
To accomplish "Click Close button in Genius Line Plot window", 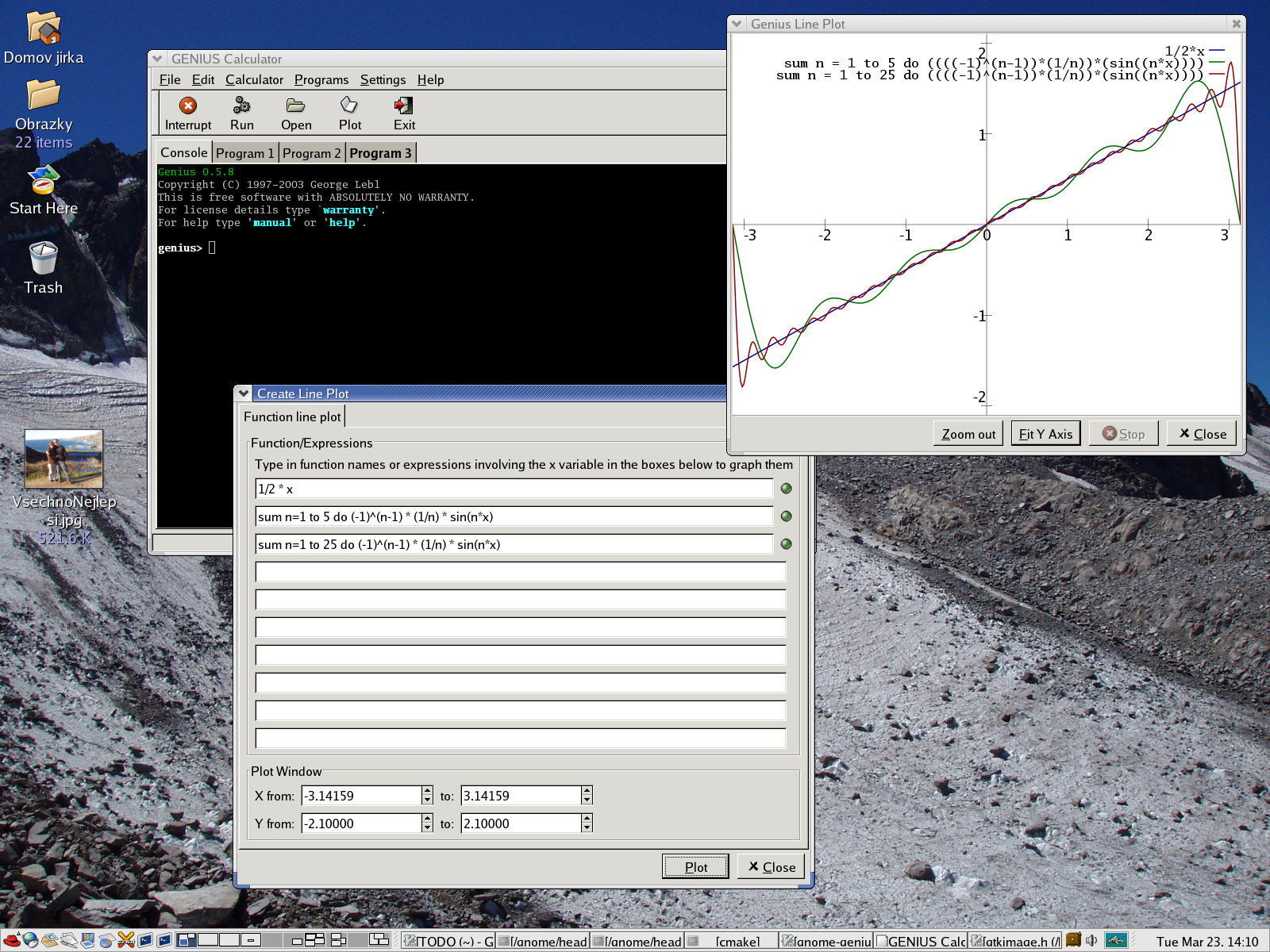I will pyautogui.click(x=1202, y=434).
